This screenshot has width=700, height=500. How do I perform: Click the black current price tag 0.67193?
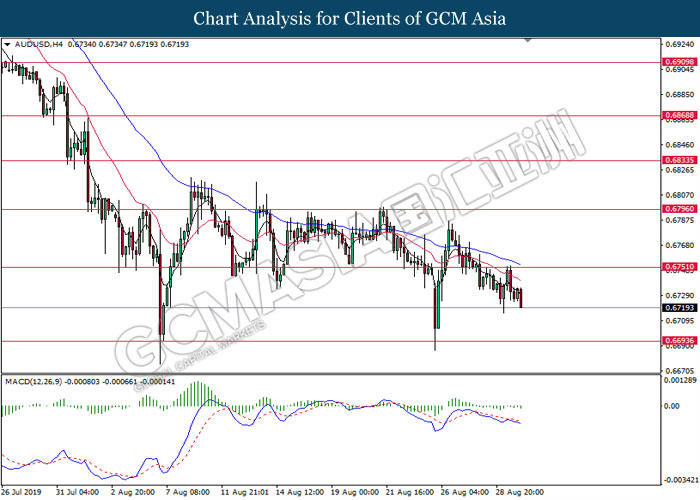click(678, 308)
